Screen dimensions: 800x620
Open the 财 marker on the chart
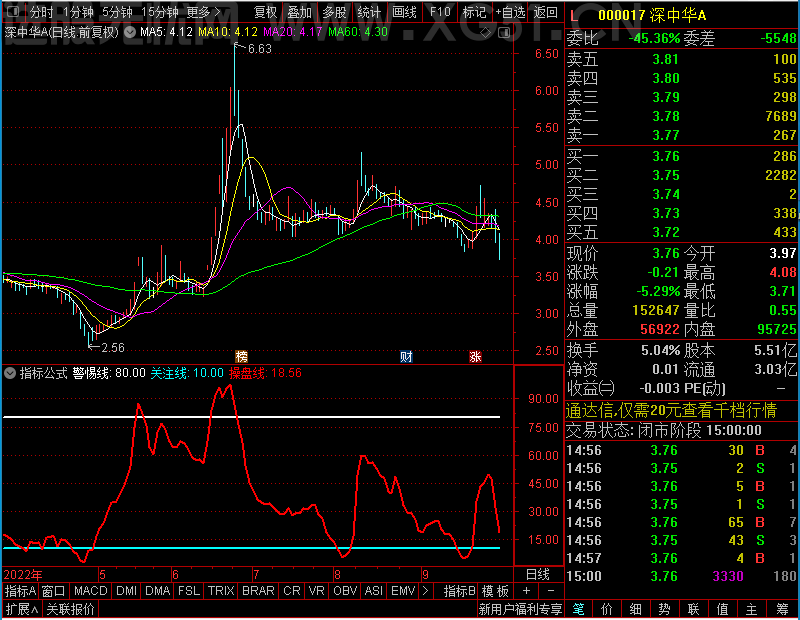point(406,356)
